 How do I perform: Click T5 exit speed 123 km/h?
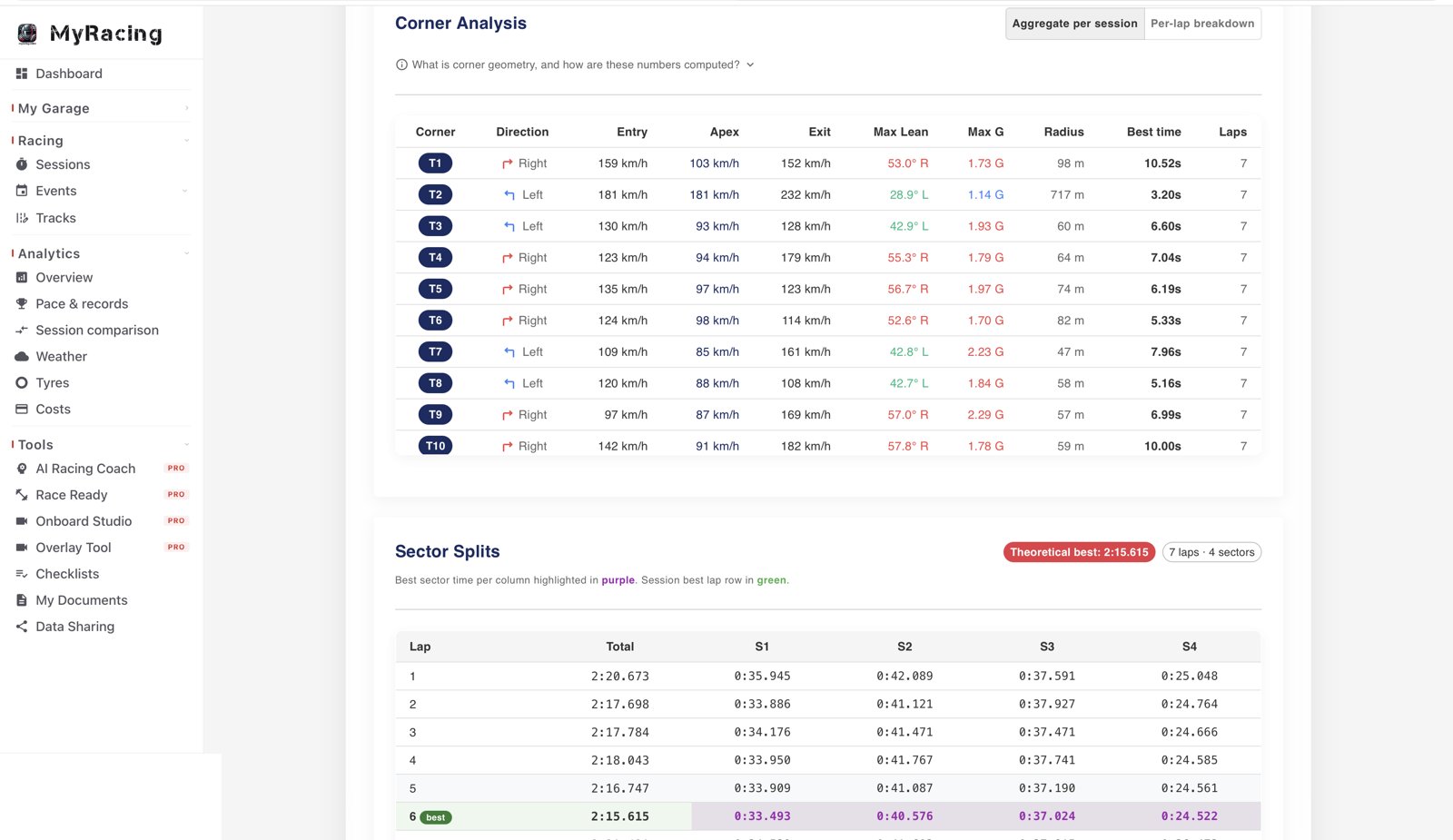click(806, 290)
